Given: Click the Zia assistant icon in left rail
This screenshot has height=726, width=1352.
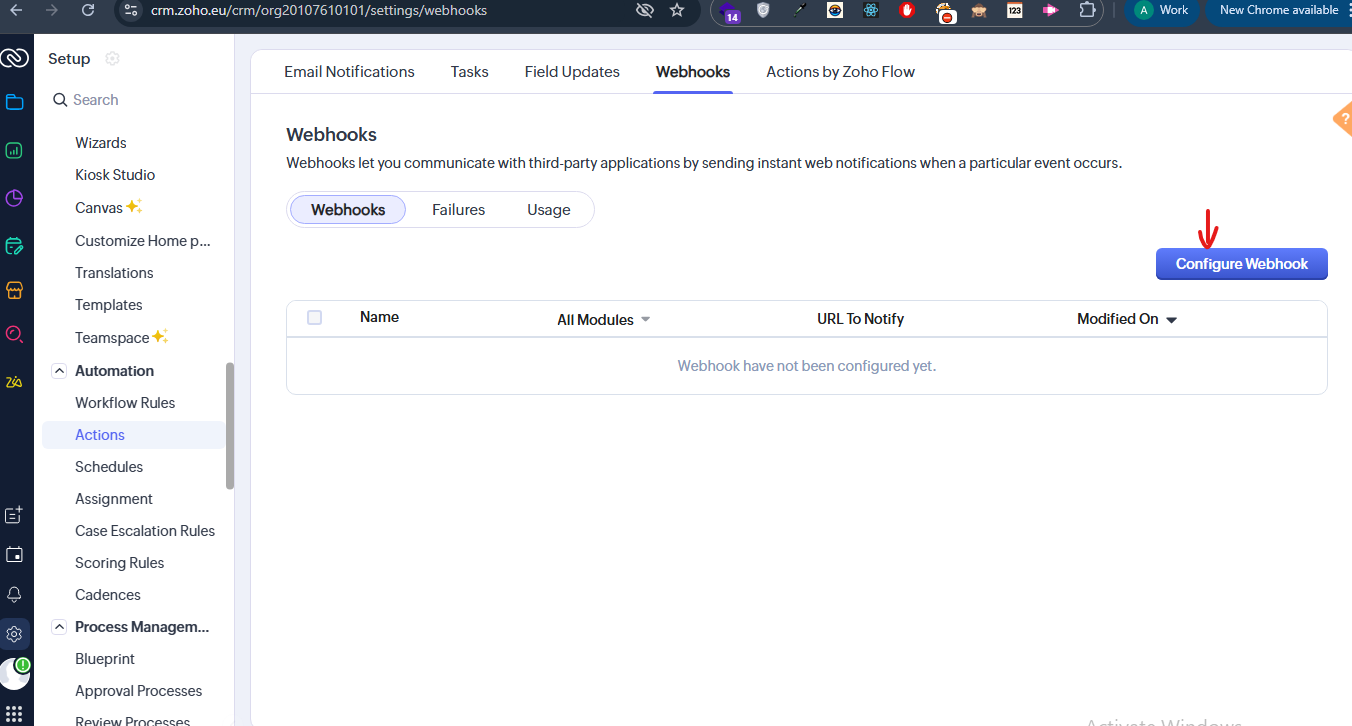Looking at the screenshot, I should click(x=15, y=382).
